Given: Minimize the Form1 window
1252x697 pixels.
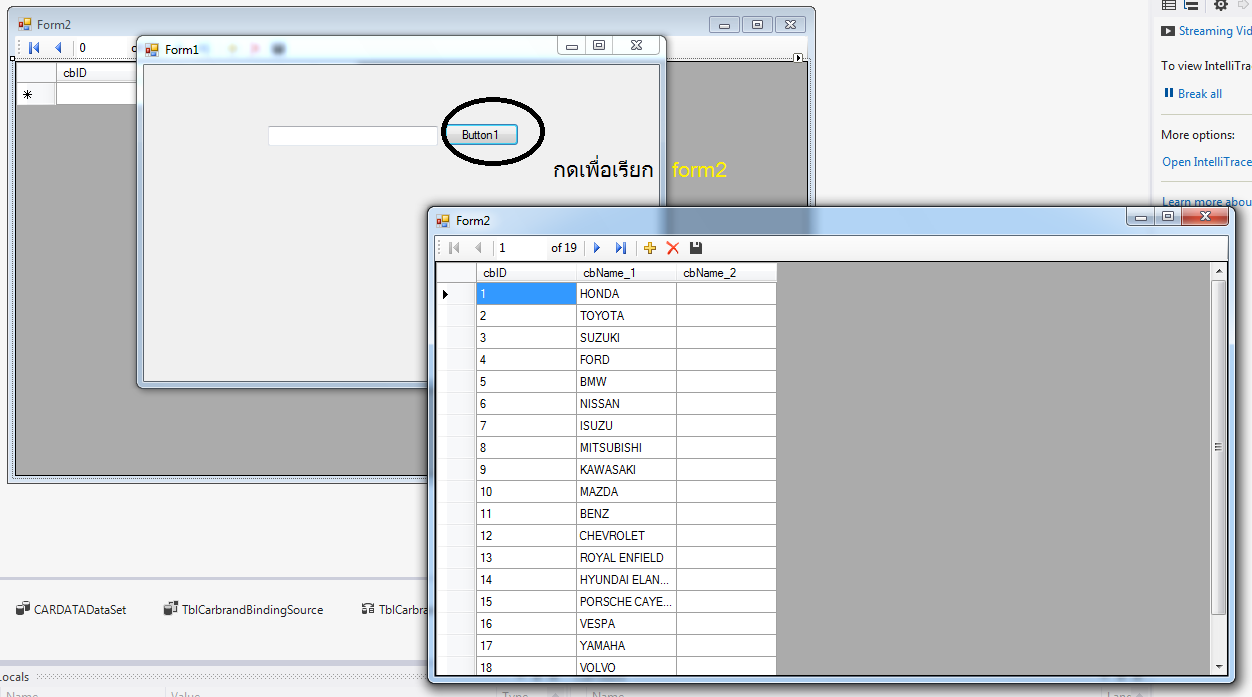Looking at the screenshot, I should (572, 45).
